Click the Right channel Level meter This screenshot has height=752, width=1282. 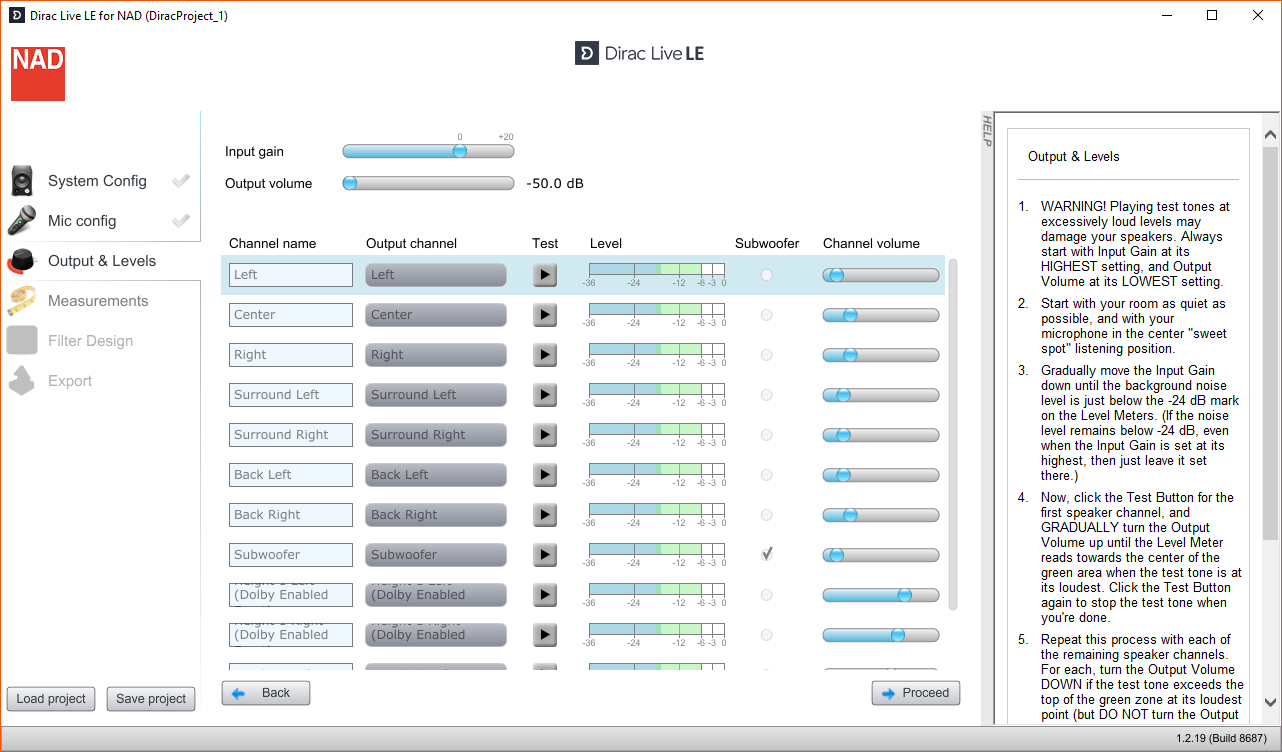click(657, 355)
